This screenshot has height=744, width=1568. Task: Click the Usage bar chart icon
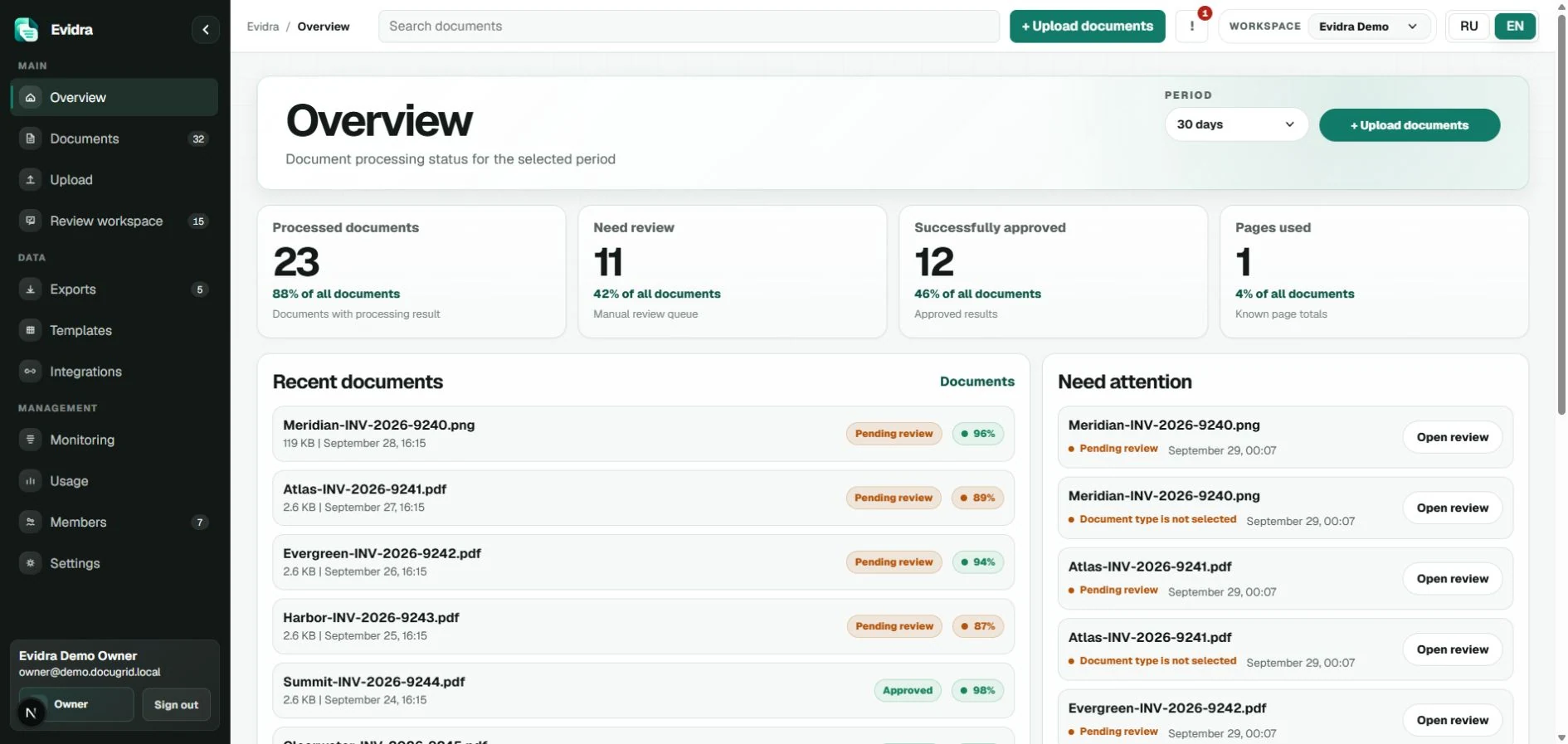click(31, 481)
